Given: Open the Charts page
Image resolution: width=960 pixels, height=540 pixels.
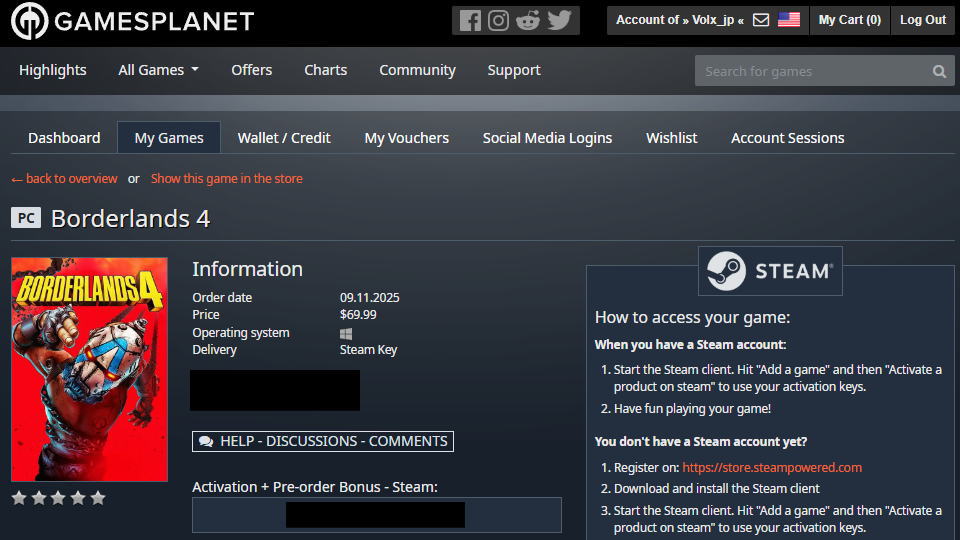Looking at the screenshot, I should point(326,70).
